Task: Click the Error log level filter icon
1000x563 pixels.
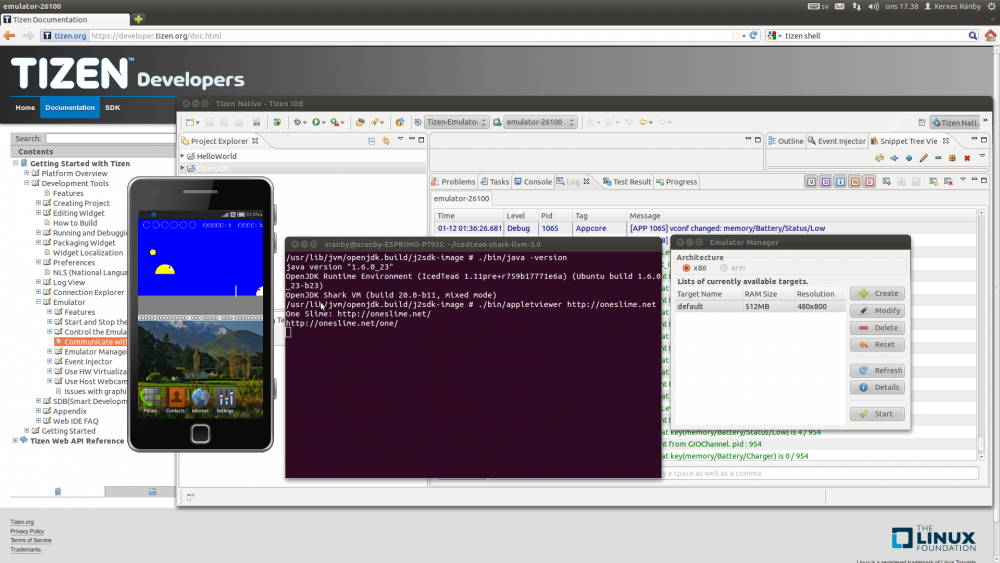Action: tap(871, 182)
